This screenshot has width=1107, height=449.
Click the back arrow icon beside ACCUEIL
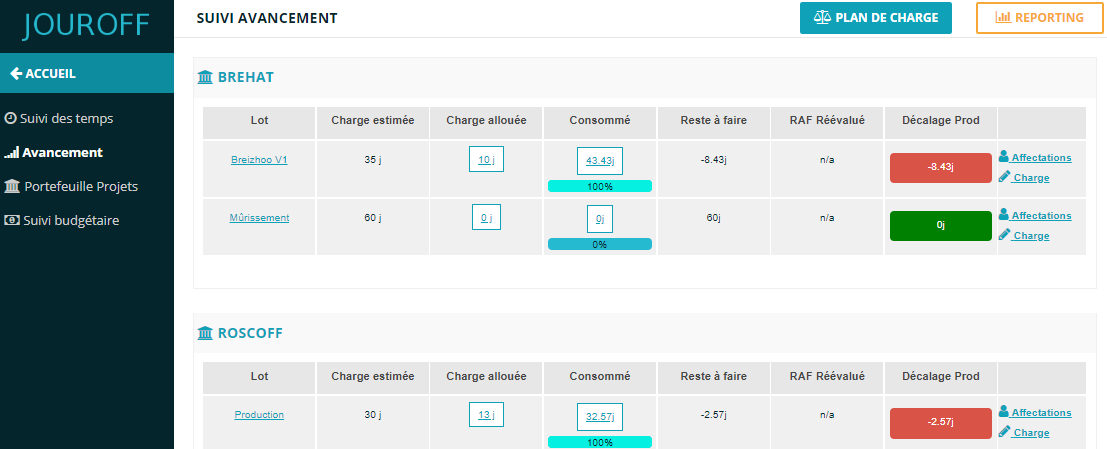tap(16, 73)
